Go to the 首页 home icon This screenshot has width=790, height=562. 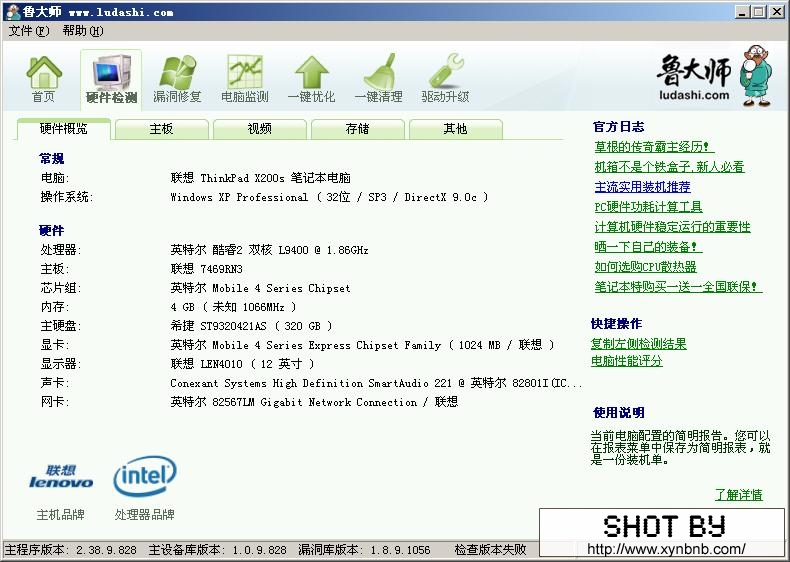(44, 79)
